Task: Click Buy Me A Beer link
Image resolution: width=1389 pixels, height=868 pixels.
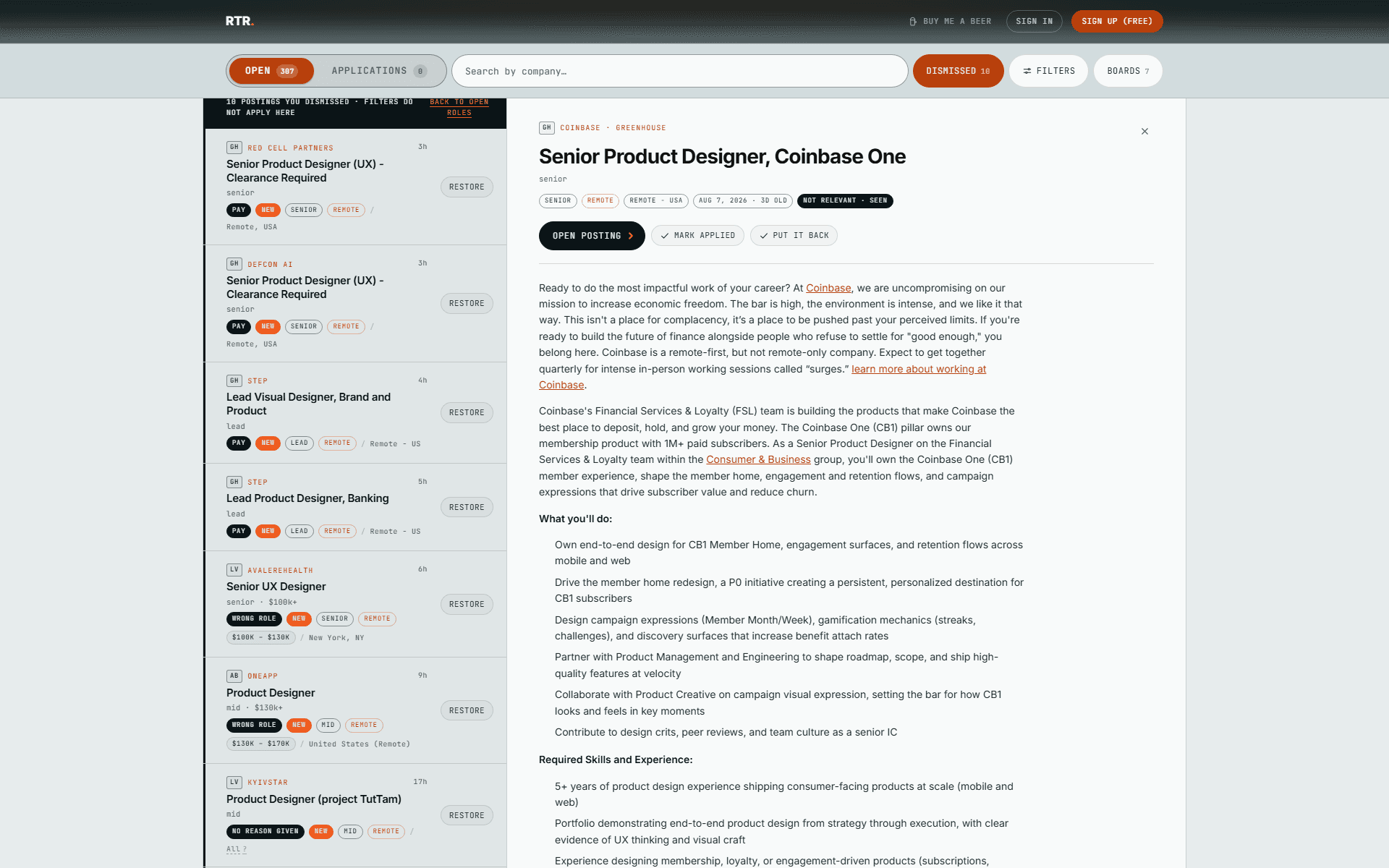Action: pos(951,22)
